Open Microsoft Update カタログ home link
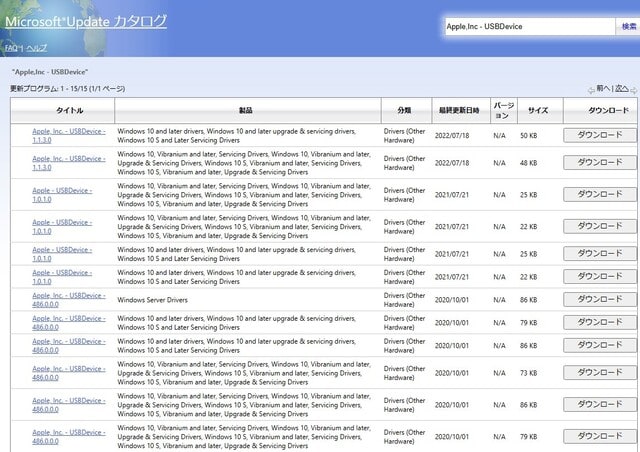 (86, 21)
